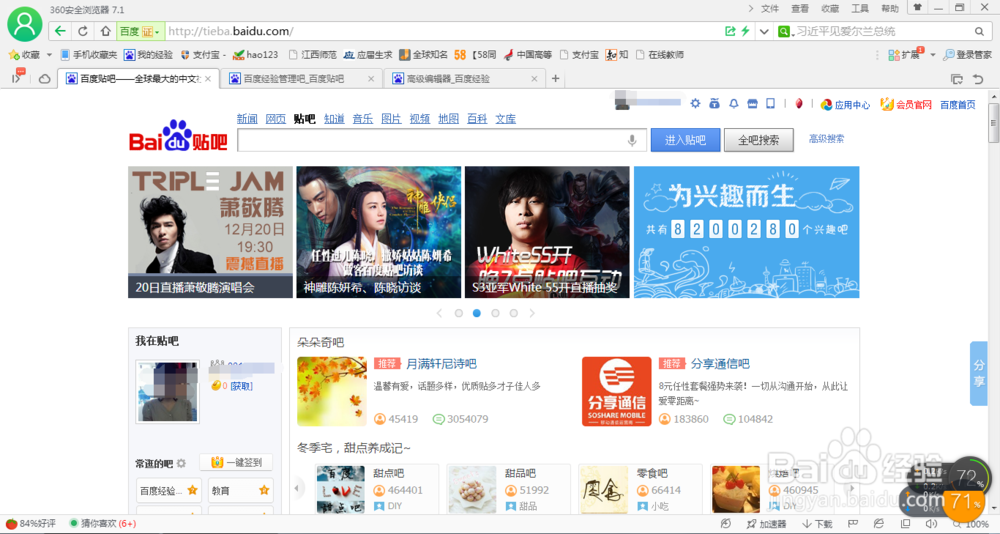Open the 萧敬腾 Triple Jam banner
Image resolution: width=1000 pixels, height=534 pixels.
pos(210,232)
